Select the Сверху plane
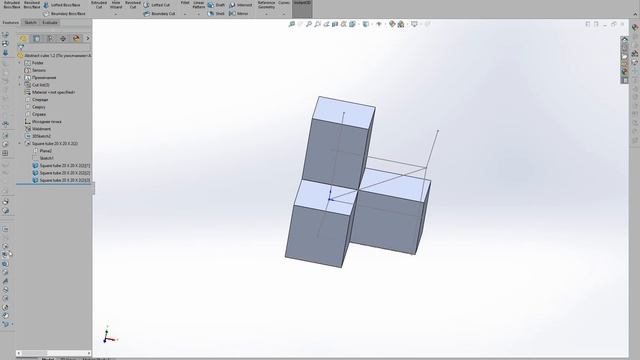Image resolution: width=640 pixels, height=360 pixels. click(x=38, y=107)
